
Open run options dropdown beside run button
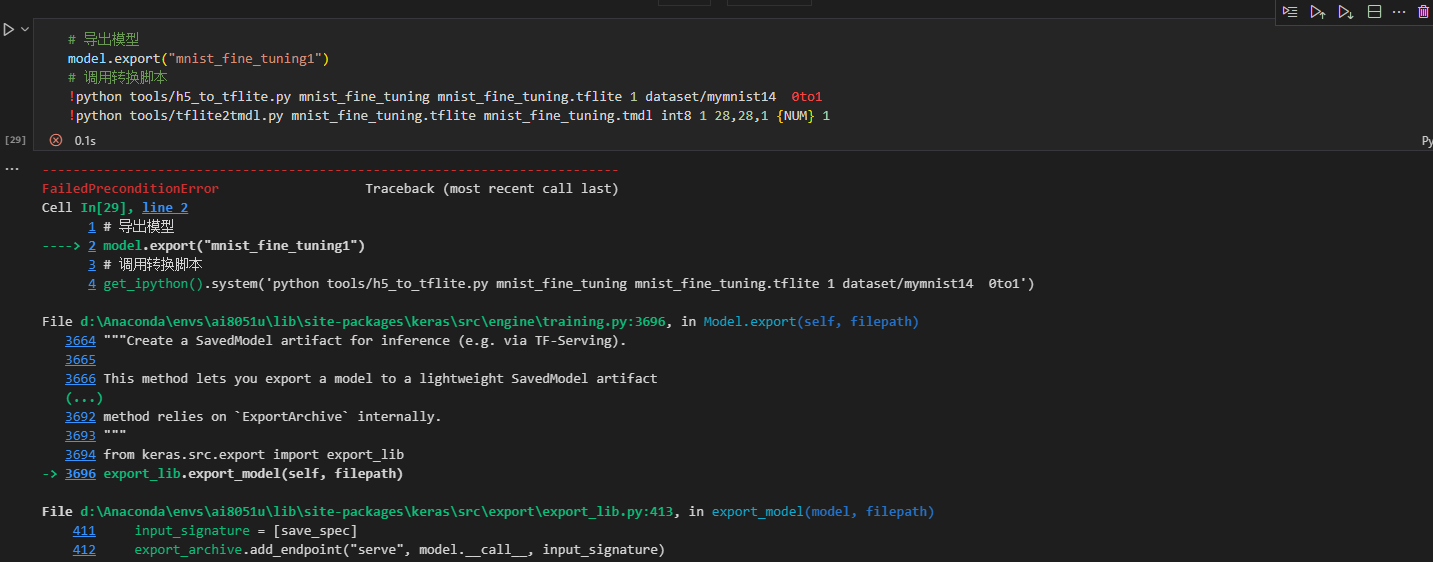[24, 30]
